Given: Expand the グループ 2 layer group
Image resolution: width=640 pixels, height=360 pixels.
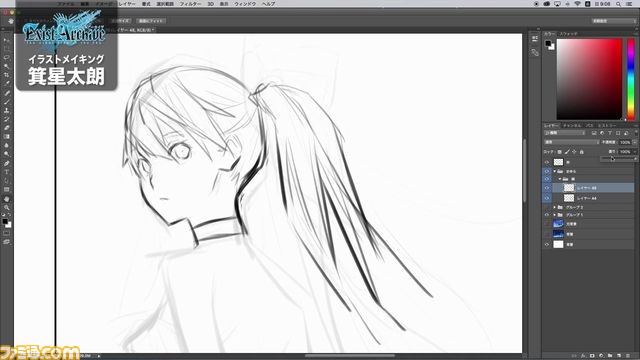Looking at the screenshot, I should (554, 207).
